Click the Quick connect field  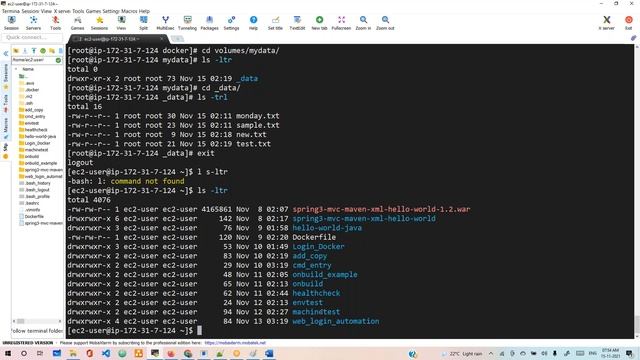click(32, 37)
